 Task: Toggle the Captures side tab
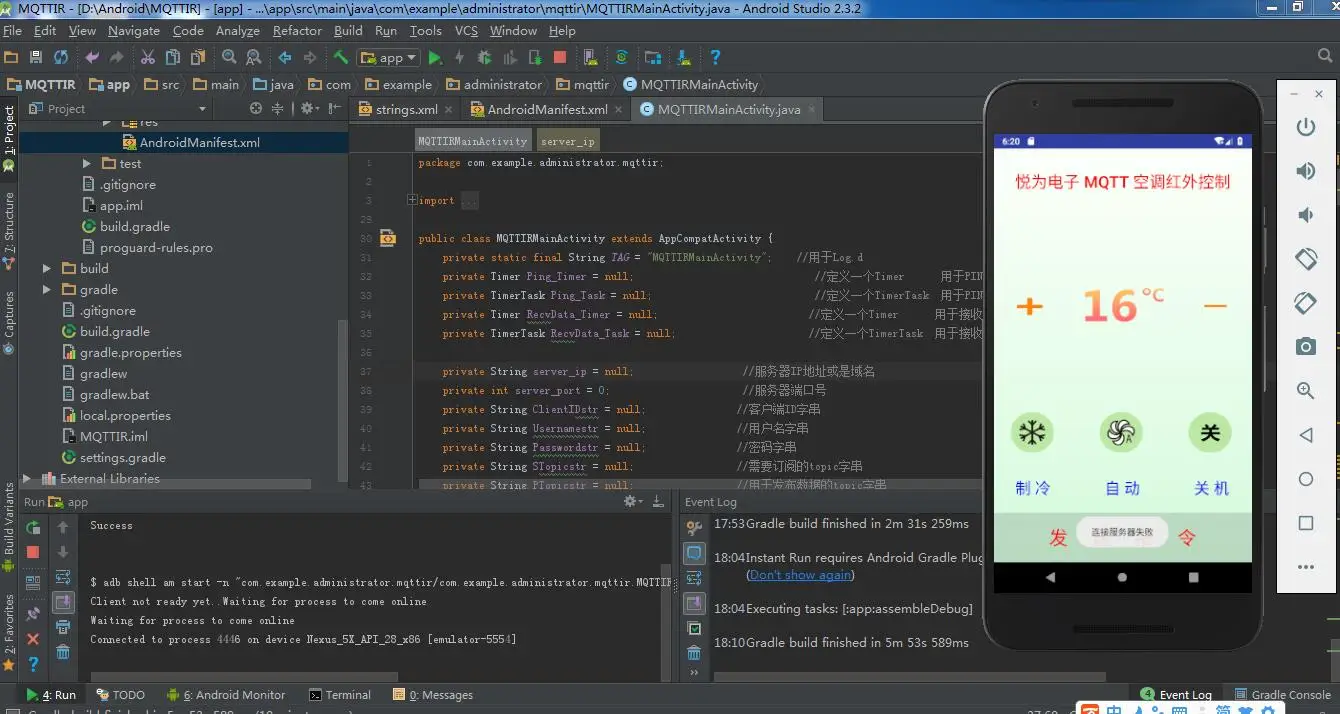click(x=9, y=323)
